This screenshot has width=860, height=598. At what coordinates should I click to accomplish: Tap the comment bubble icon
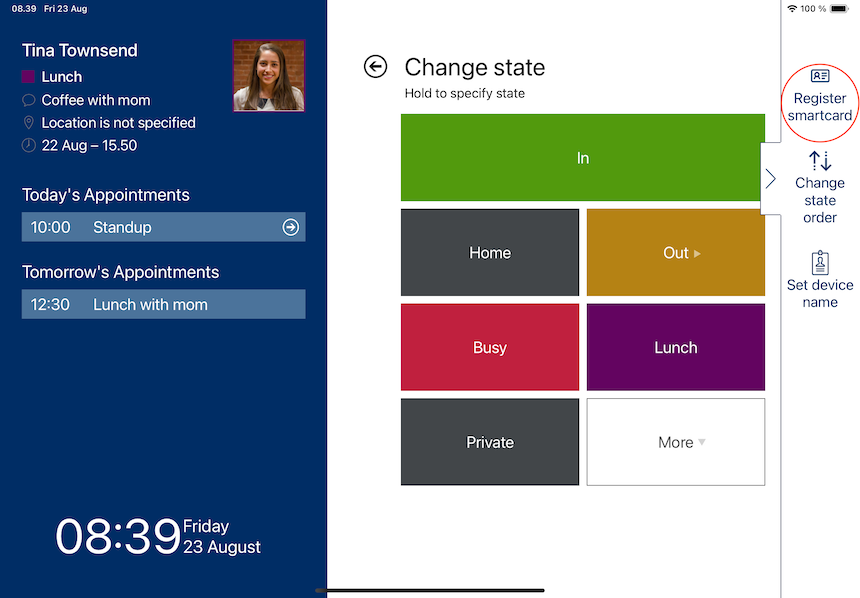tap(28, 100)
